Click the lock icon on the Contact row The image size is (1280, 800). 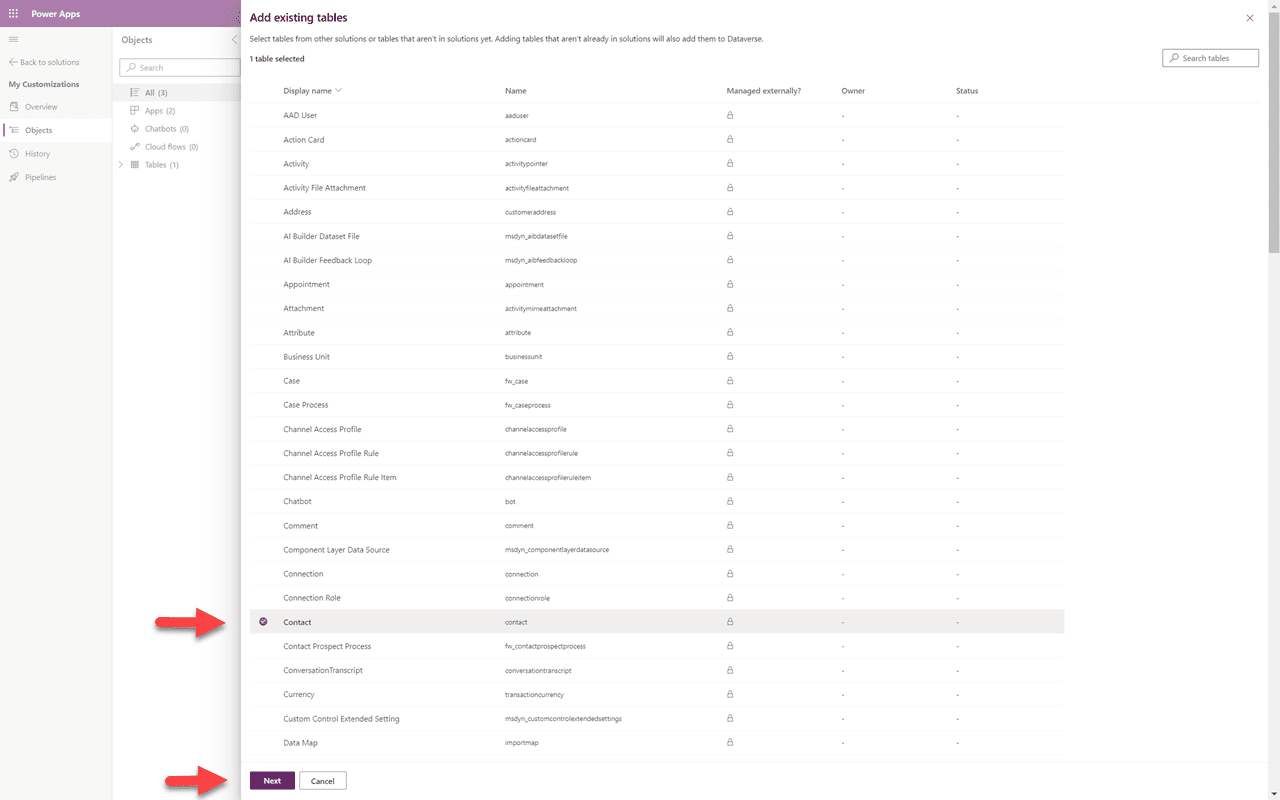tap(730, 621)
